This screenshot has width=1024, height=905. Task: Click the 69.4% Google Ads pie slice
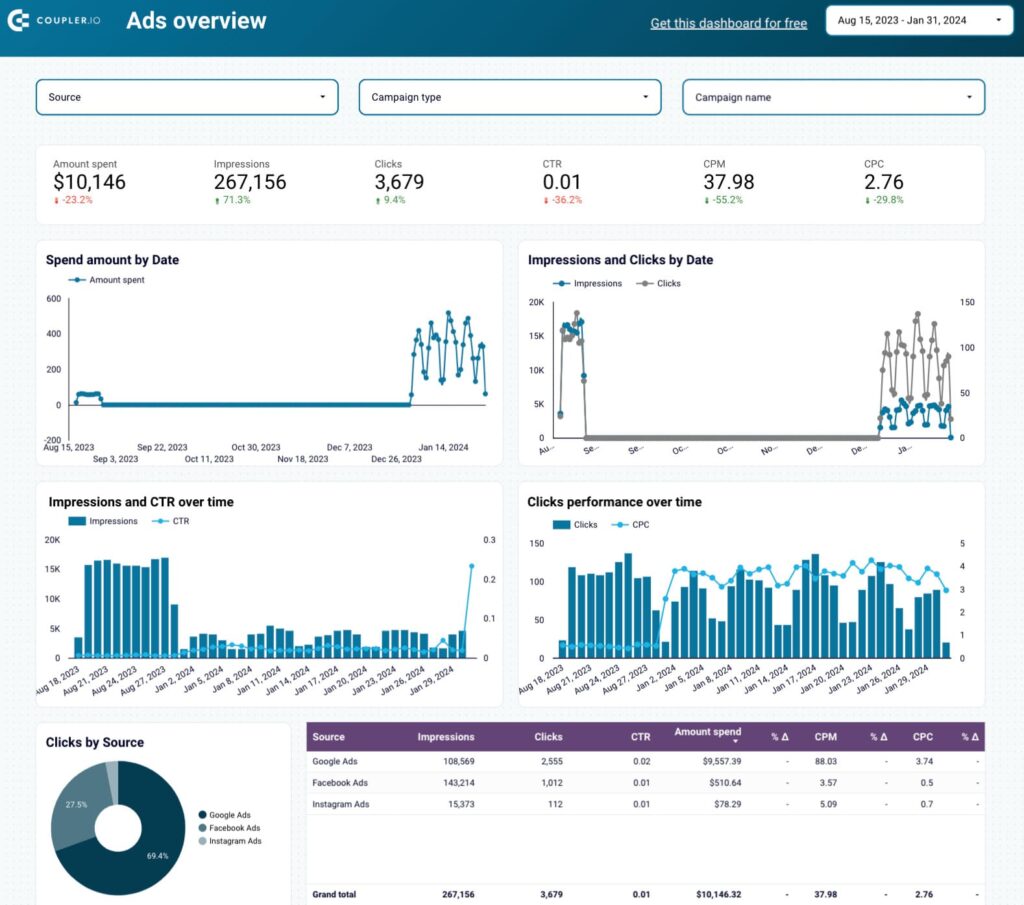coord(157,855)
